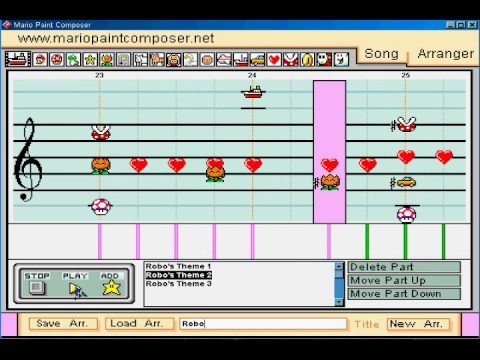The image size is (480, 360).
Task: Click the sharp car note at measure 25
Action: [406, 182]
